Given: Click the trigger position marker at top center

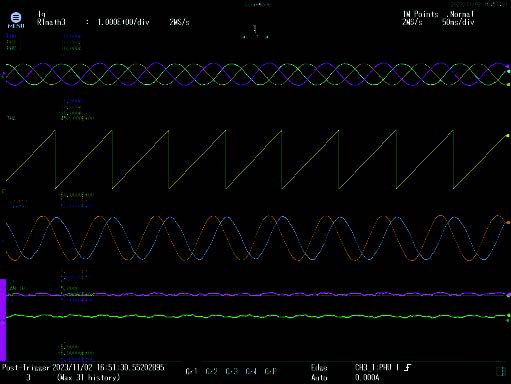Looking at the screenshot, I should (x=255, y=29).
